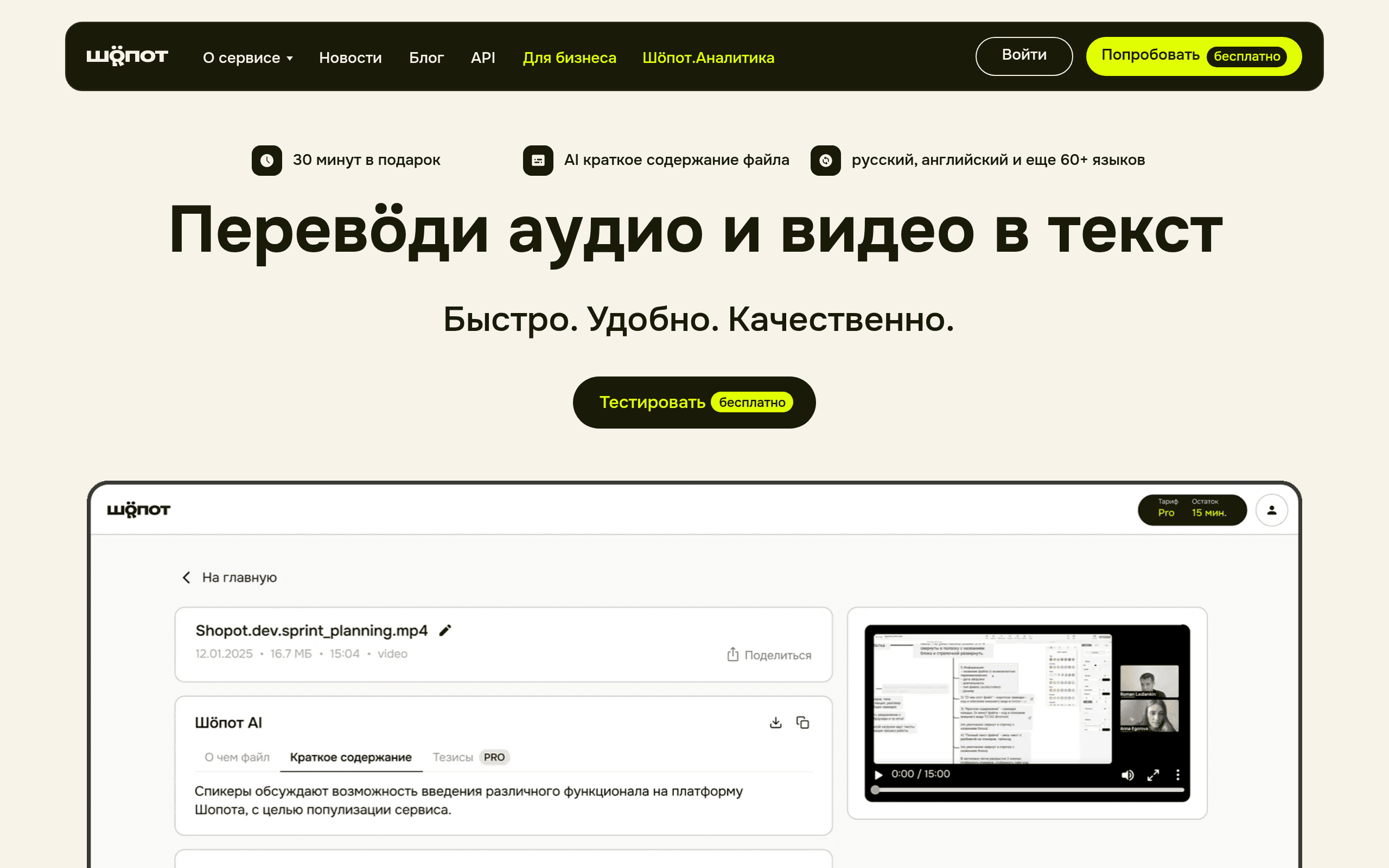The height and width of the screenshot is (868, 1389).
Task: Open the Тезисы PRO tab
Action: (x=470, y=757)
